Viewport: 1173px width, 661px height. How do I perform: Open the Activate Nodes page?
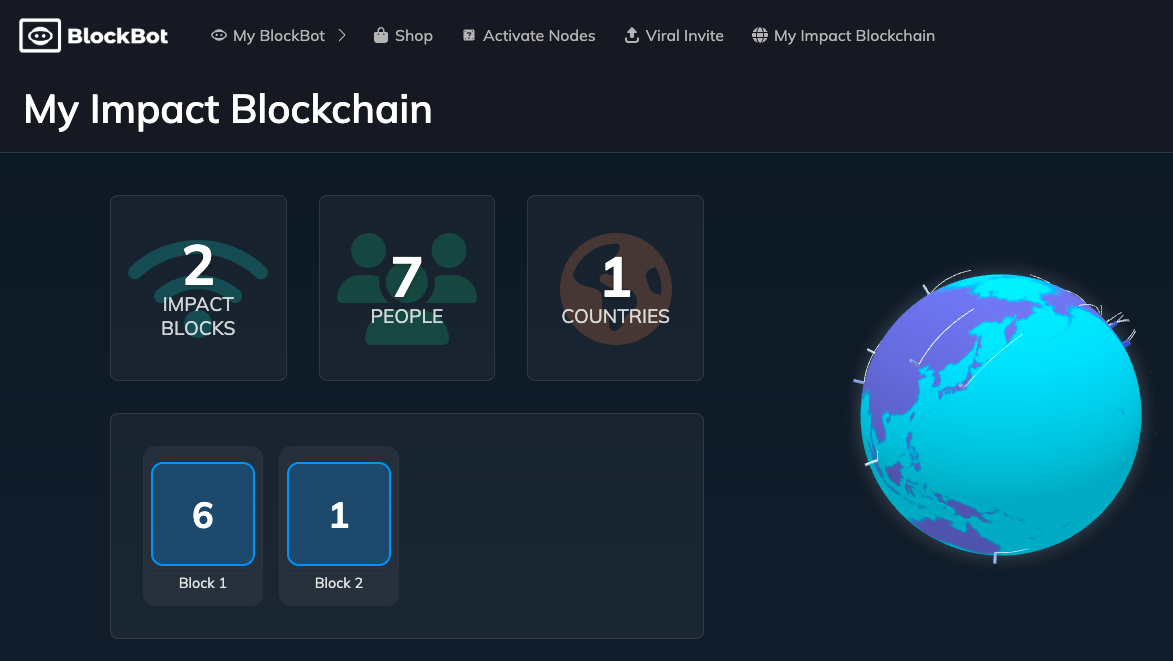(x=539, y=35)
